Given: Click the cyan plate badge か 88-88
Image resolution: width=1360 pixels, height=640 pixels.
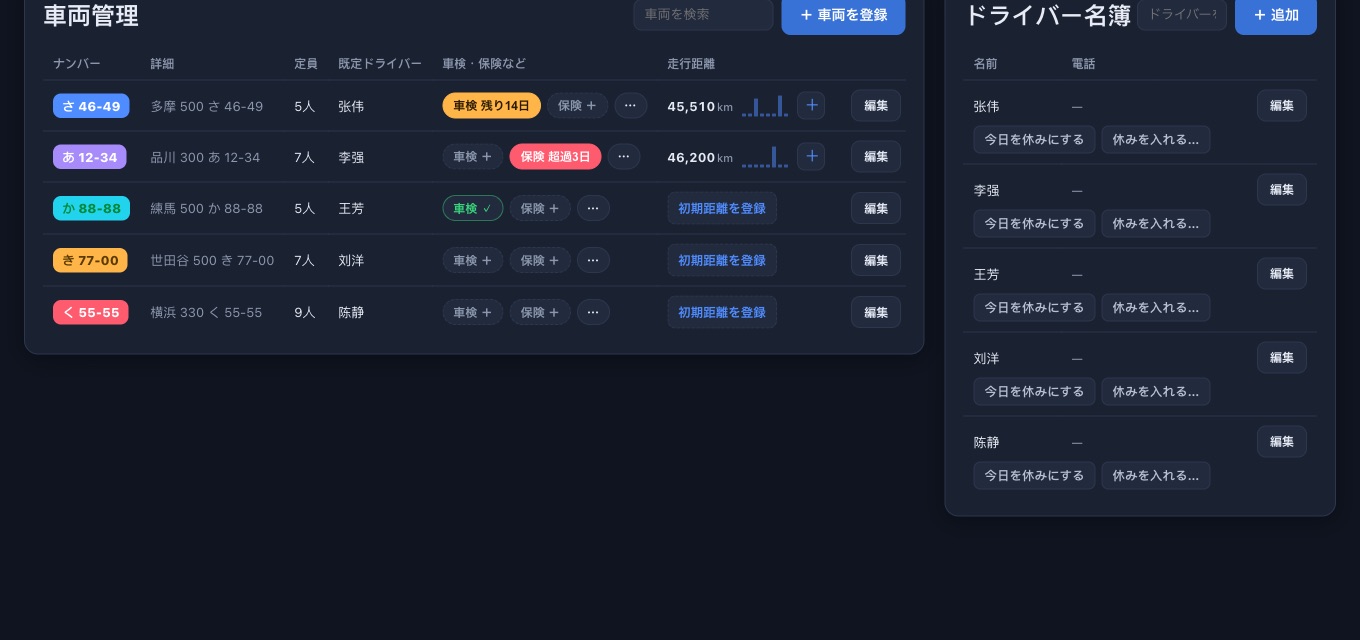Looking at the screenshot, I should click(91, 209).
